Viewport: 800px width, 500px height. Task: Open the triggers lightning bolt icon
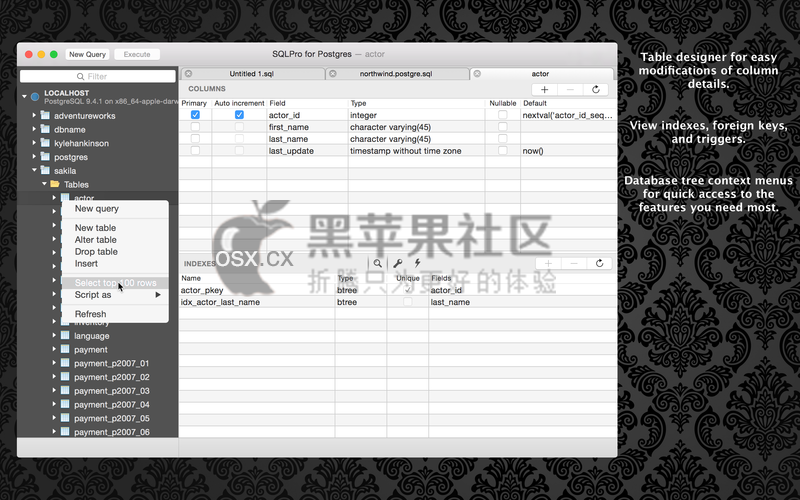coord(417,263)
